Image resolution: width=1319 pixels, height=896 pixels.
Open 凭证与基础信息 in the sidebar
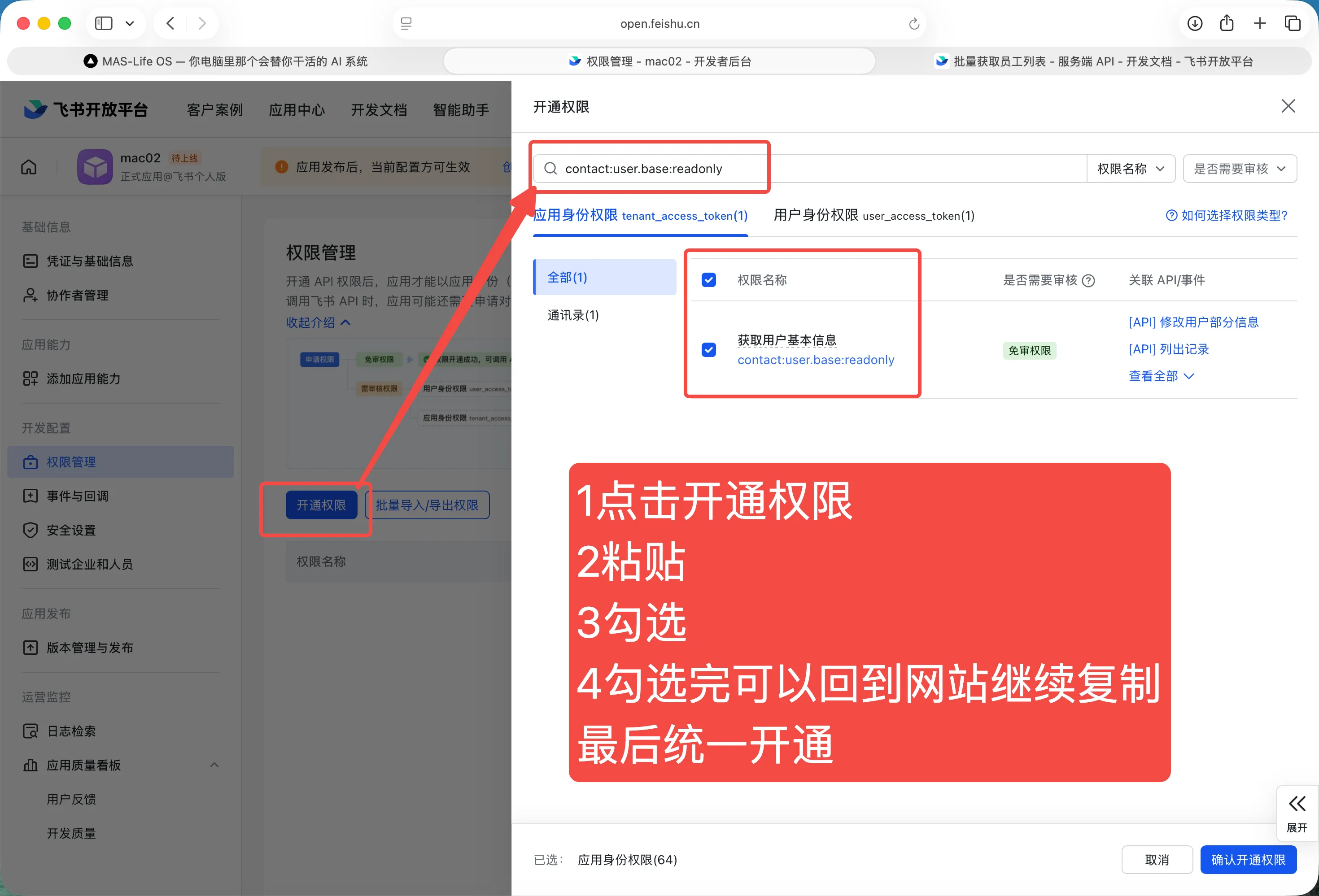click(x=120, y=261)
